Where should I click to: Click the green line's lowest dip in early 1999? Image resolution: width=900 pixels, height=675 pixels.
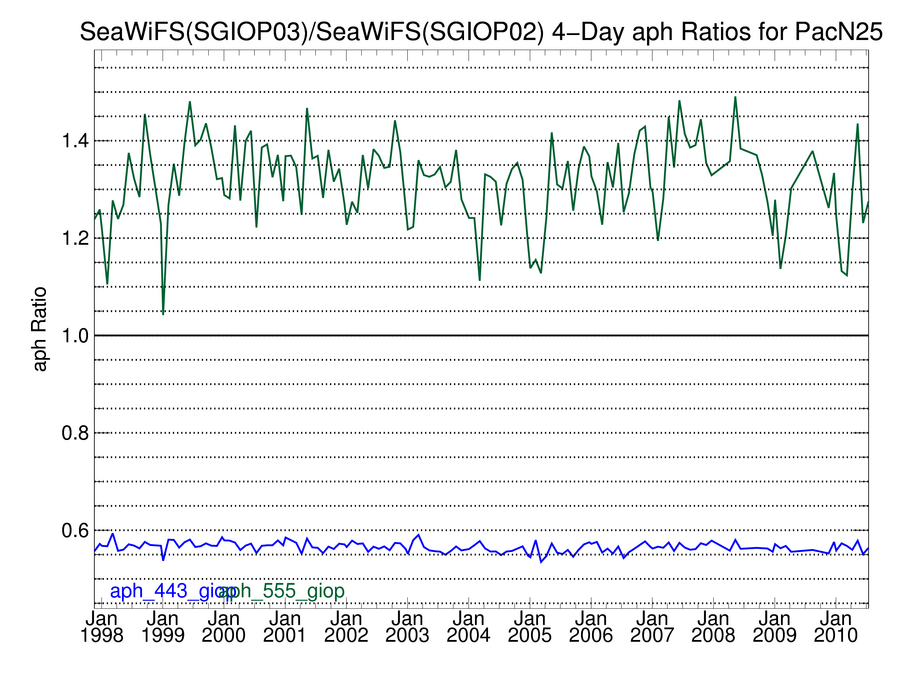[x=163, y=313]
